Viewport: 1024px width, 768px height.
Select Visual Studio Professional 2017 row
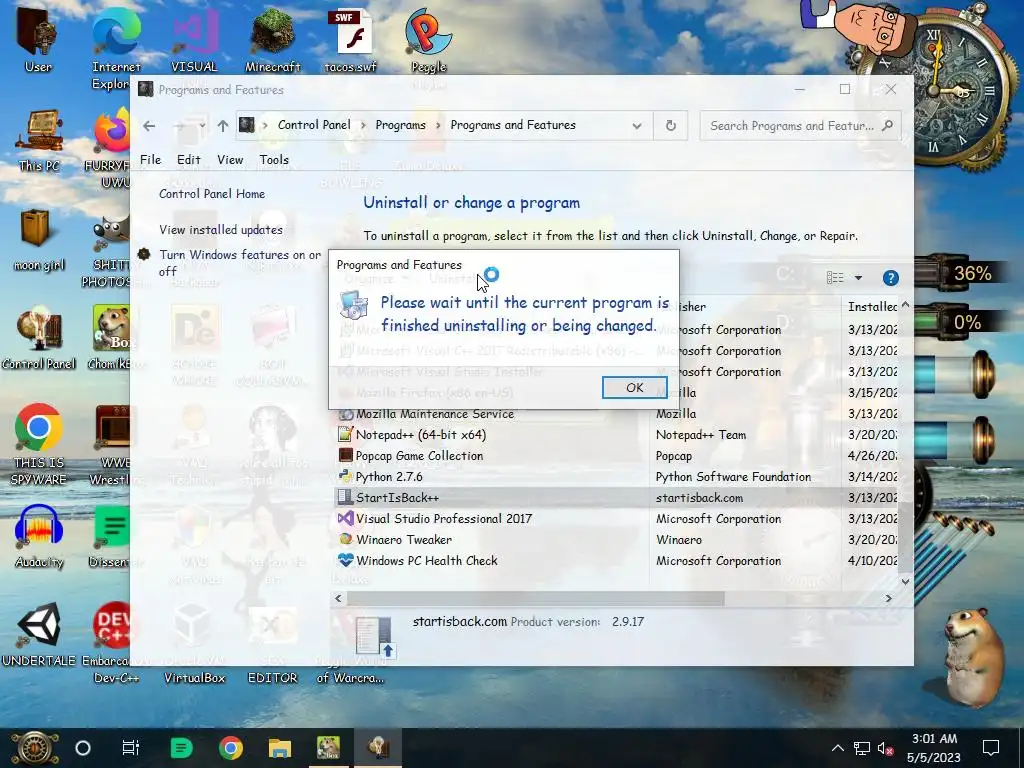tap(616, 519)
